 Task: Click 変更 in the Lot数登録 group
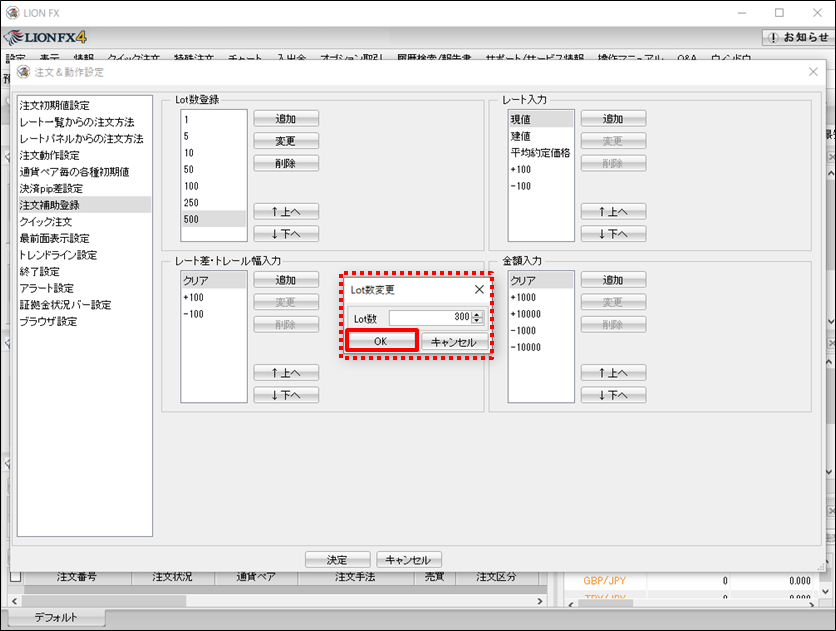(x=286, y=141)
